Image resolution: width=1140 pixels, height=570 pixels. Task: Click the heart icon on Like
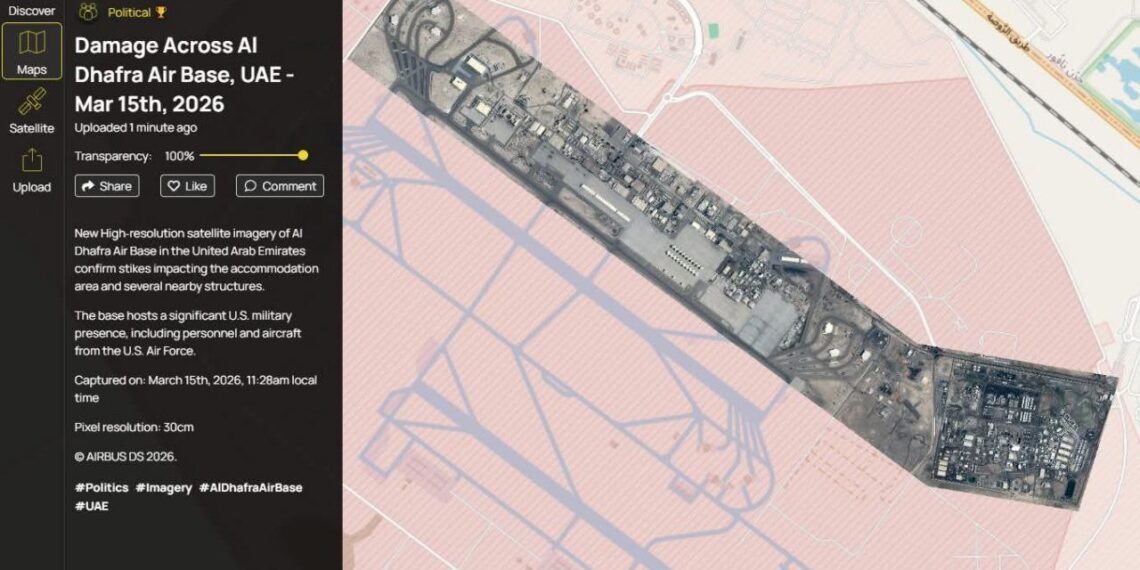click(x=174, y=186)
